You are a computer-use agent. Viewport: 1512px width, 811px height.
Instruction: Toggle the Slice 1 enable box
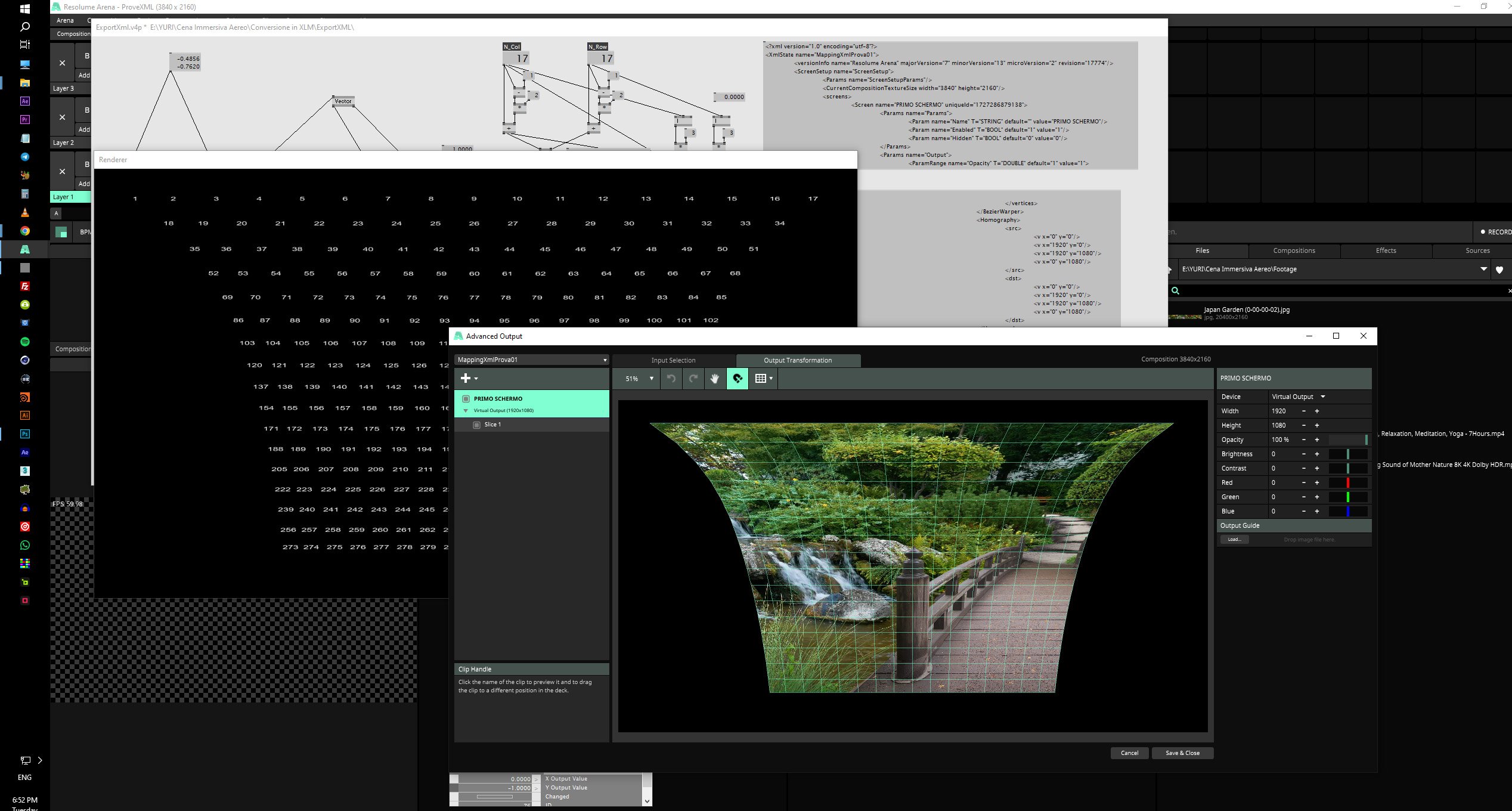pos(476,425)
